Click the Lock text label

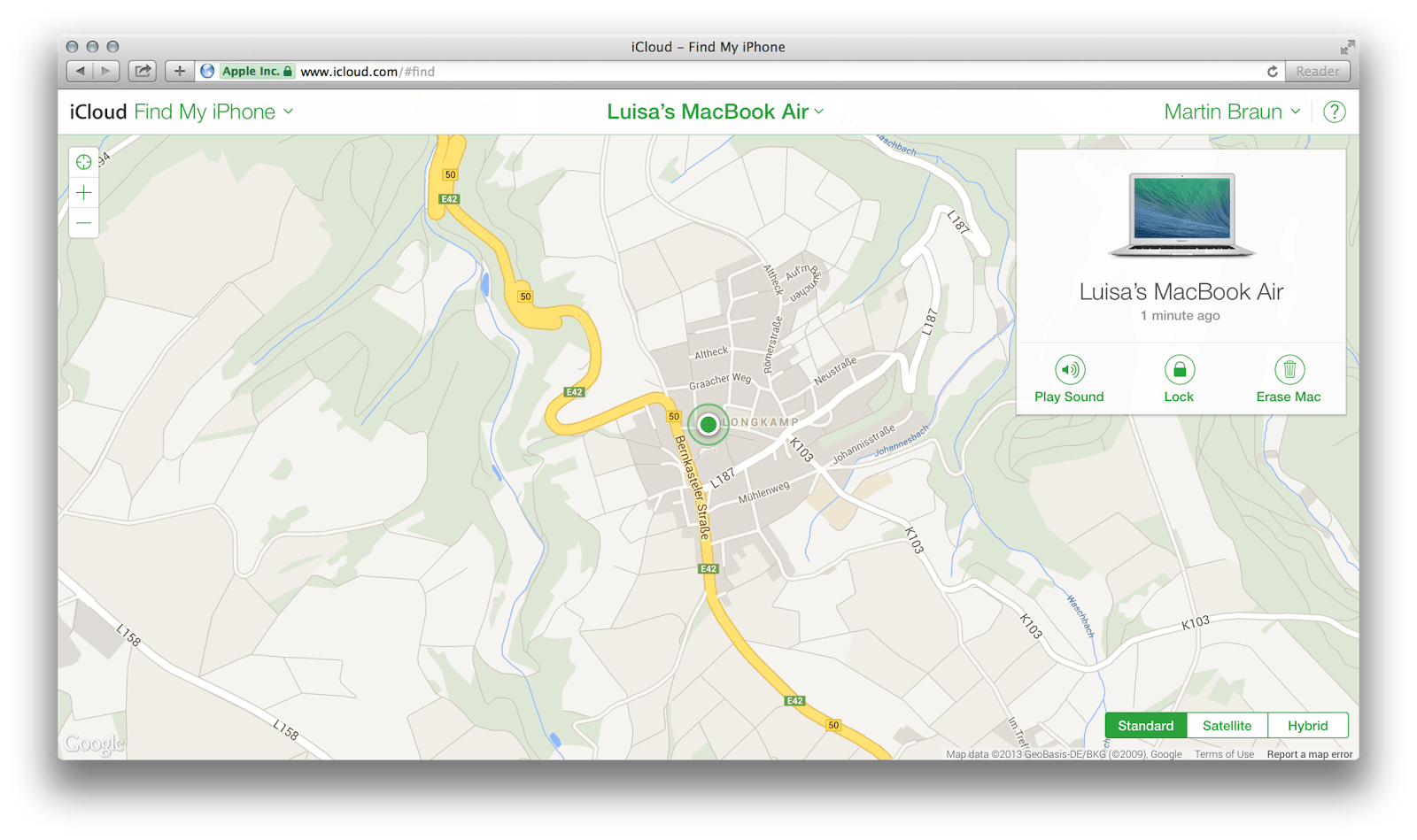[x=1179, y=397]
